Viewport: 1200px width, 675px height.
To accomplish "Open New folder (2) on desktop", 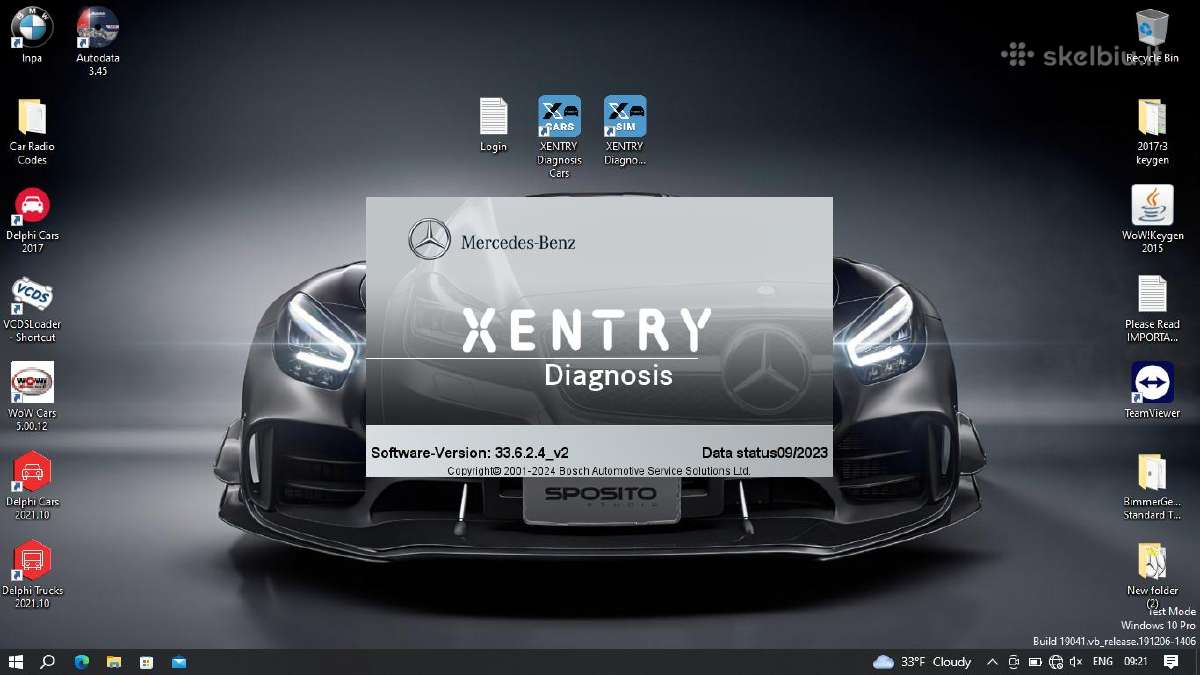I will tap(1152, 576).
